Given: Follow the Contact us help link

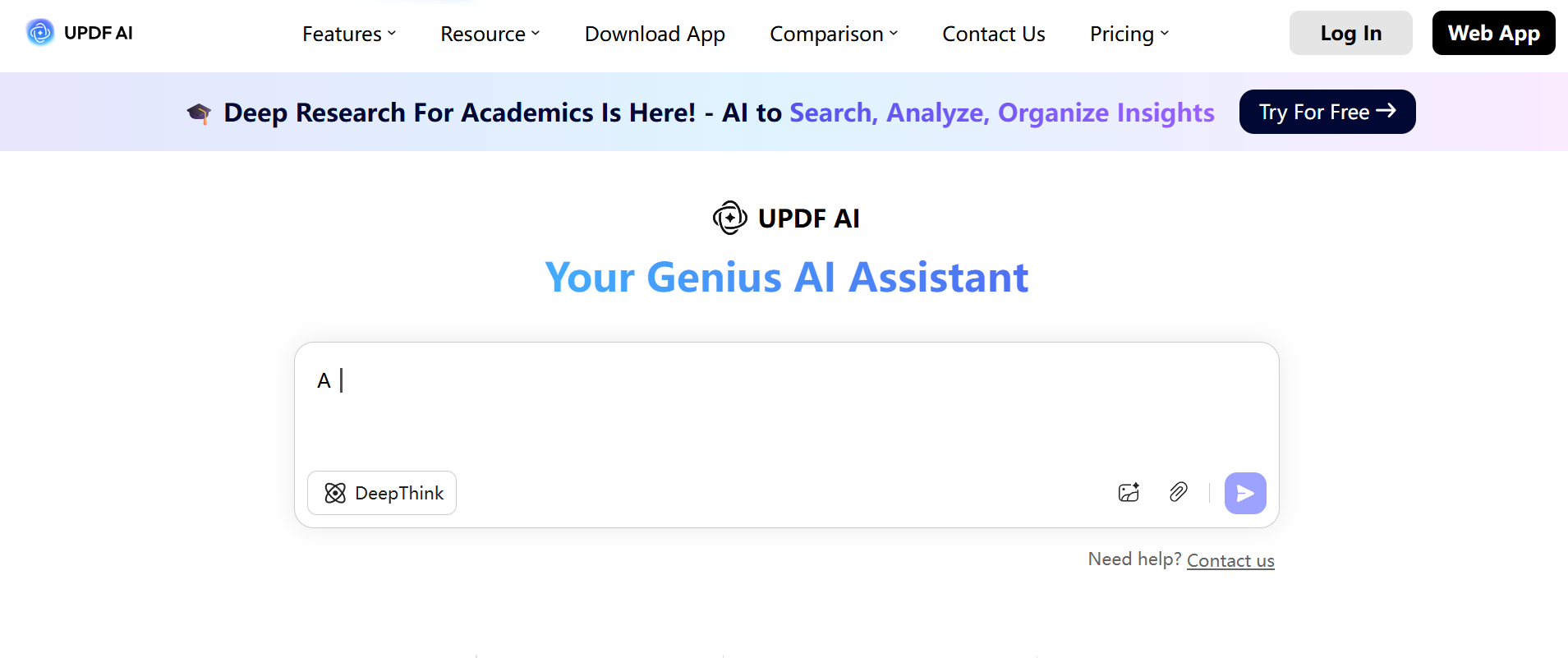Looking at the screenshot, I should [1230, 560].
